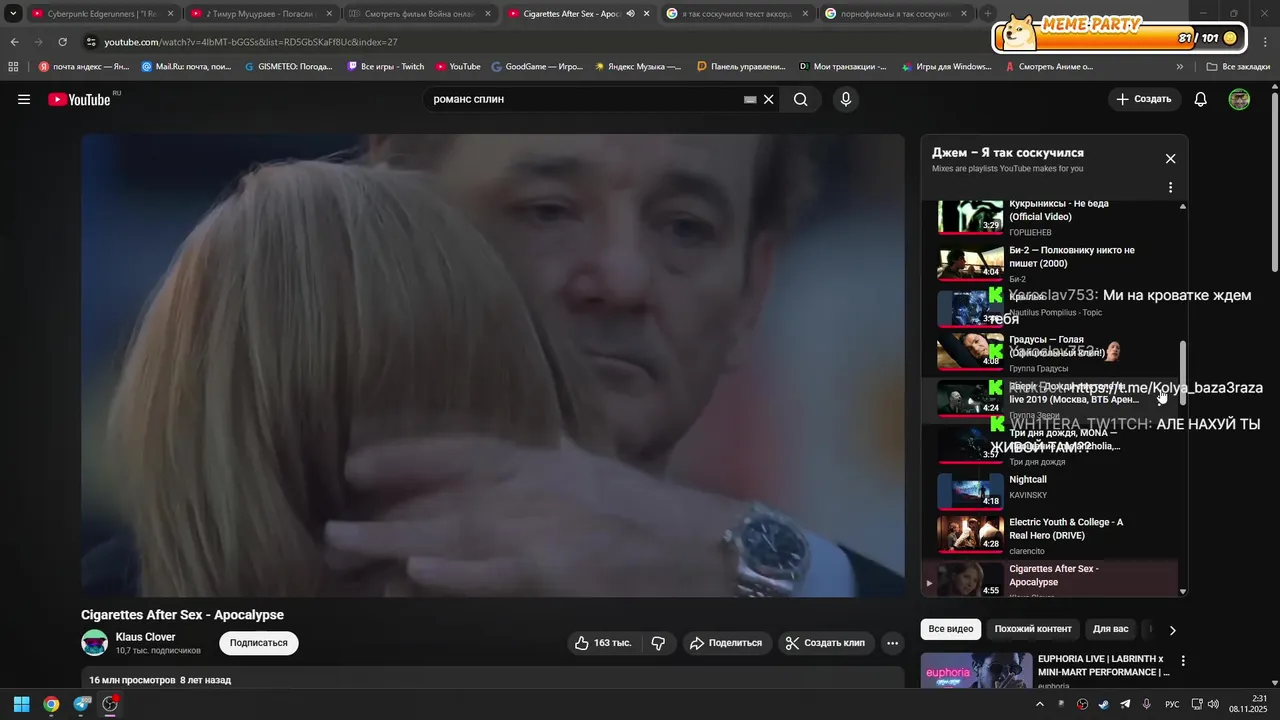
Task: Click the Создать клип button
Action: click(826, 643)
